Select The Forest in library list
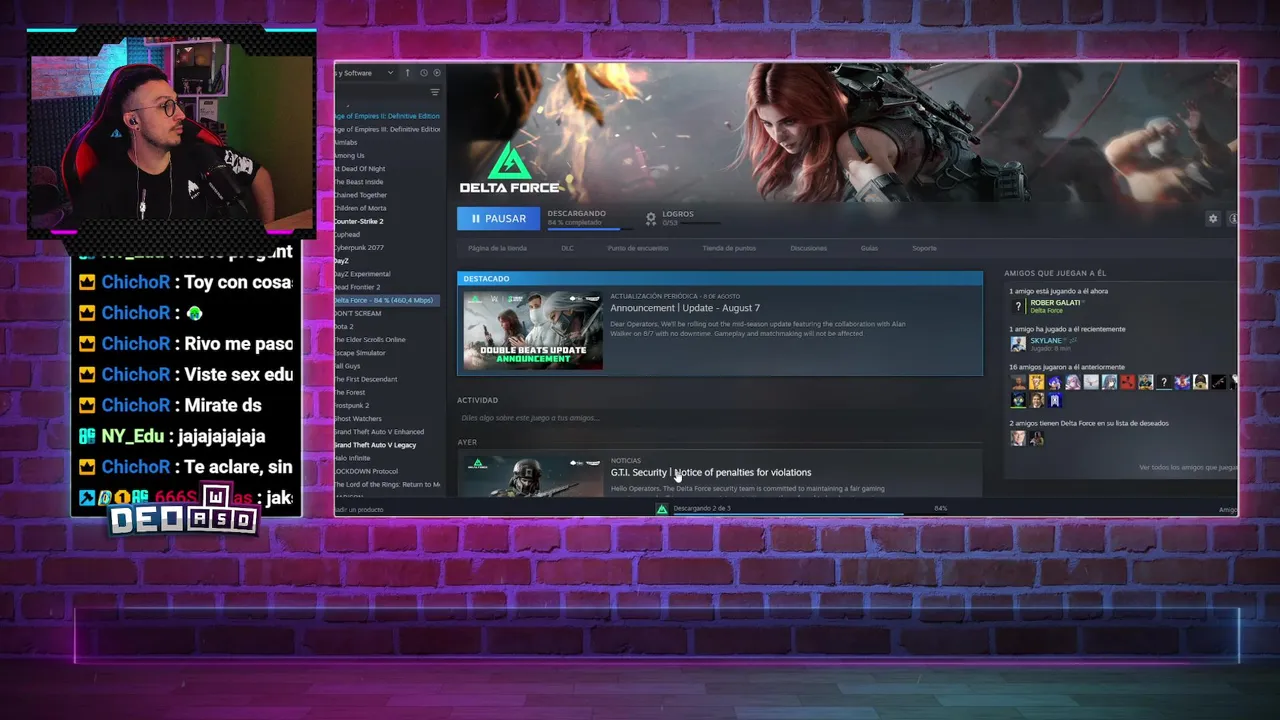The width and height of the screenshot is (1280, 720). click(x=350, y=392)
